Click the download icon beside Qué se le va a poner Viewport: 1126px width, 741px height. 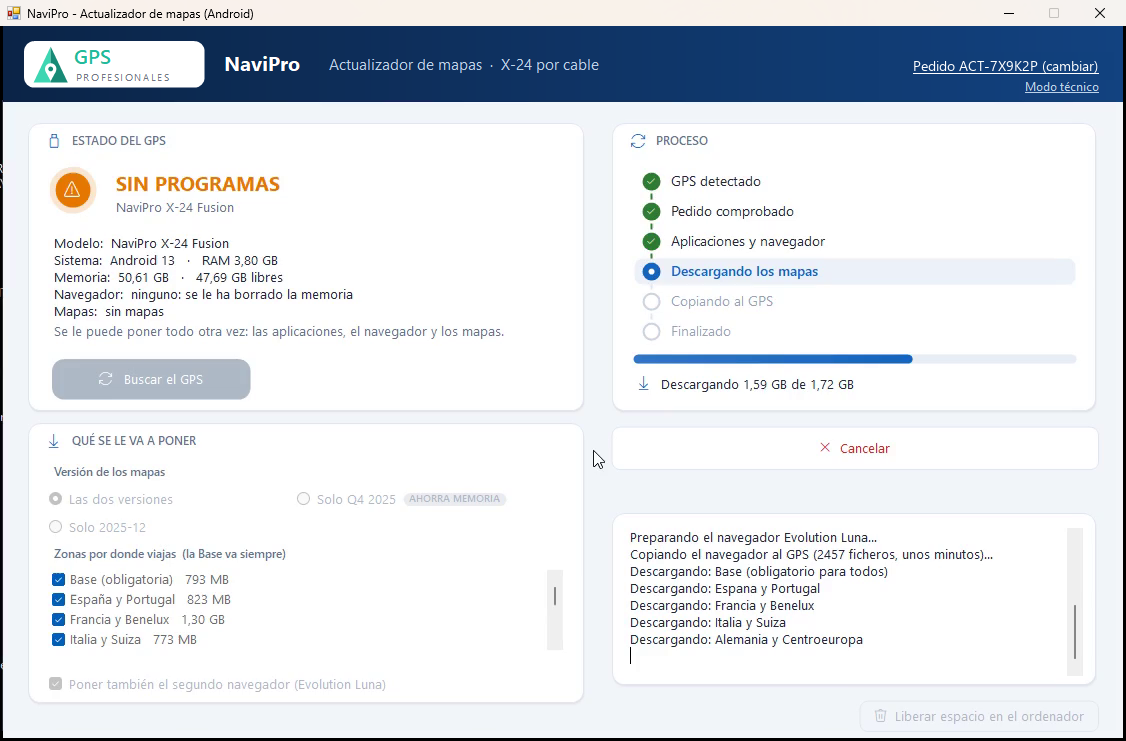53,441
